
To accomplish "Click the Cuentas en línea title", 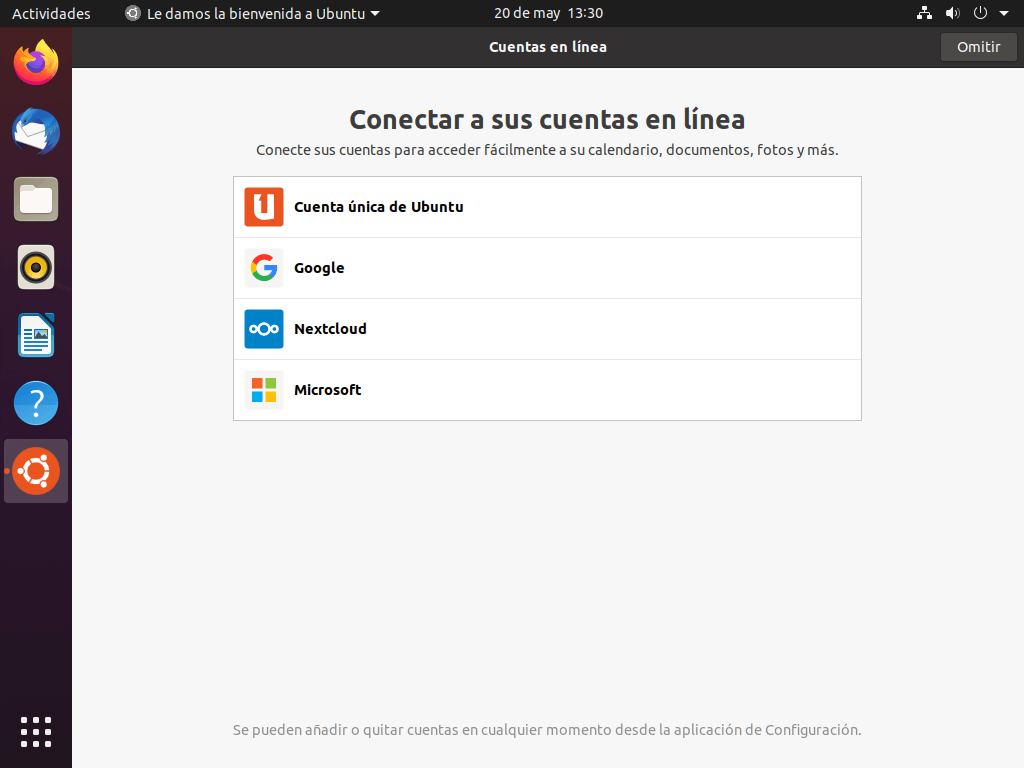I will (x=548, y=47).
